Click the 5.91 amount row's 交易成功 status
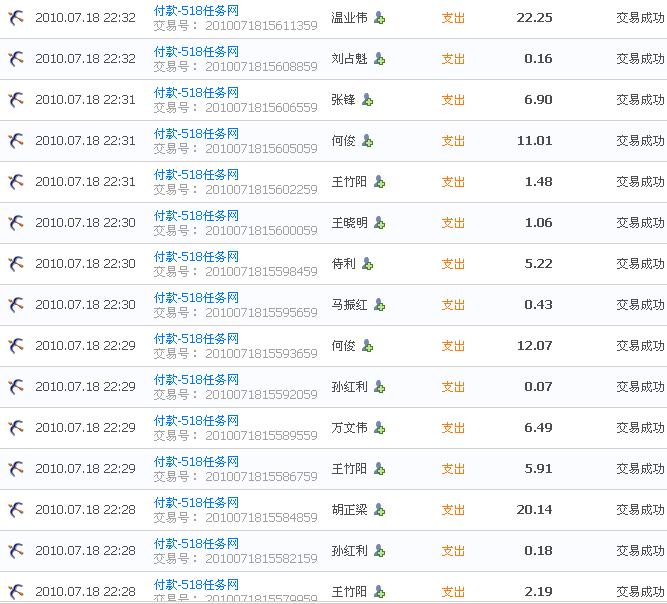 640,469
